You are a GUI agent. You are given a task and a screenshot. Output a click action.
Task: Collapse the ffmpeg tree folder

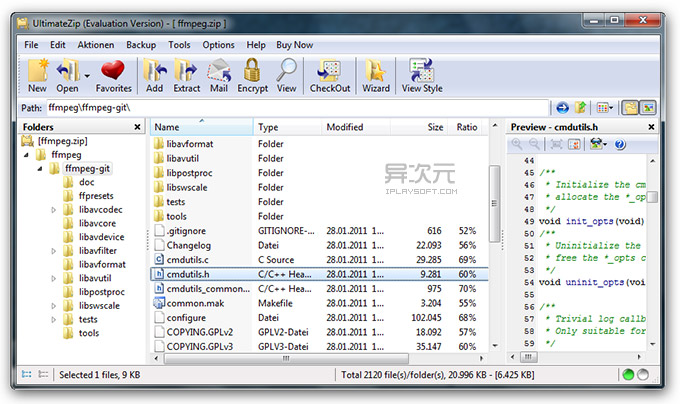[x=26, y=155]
